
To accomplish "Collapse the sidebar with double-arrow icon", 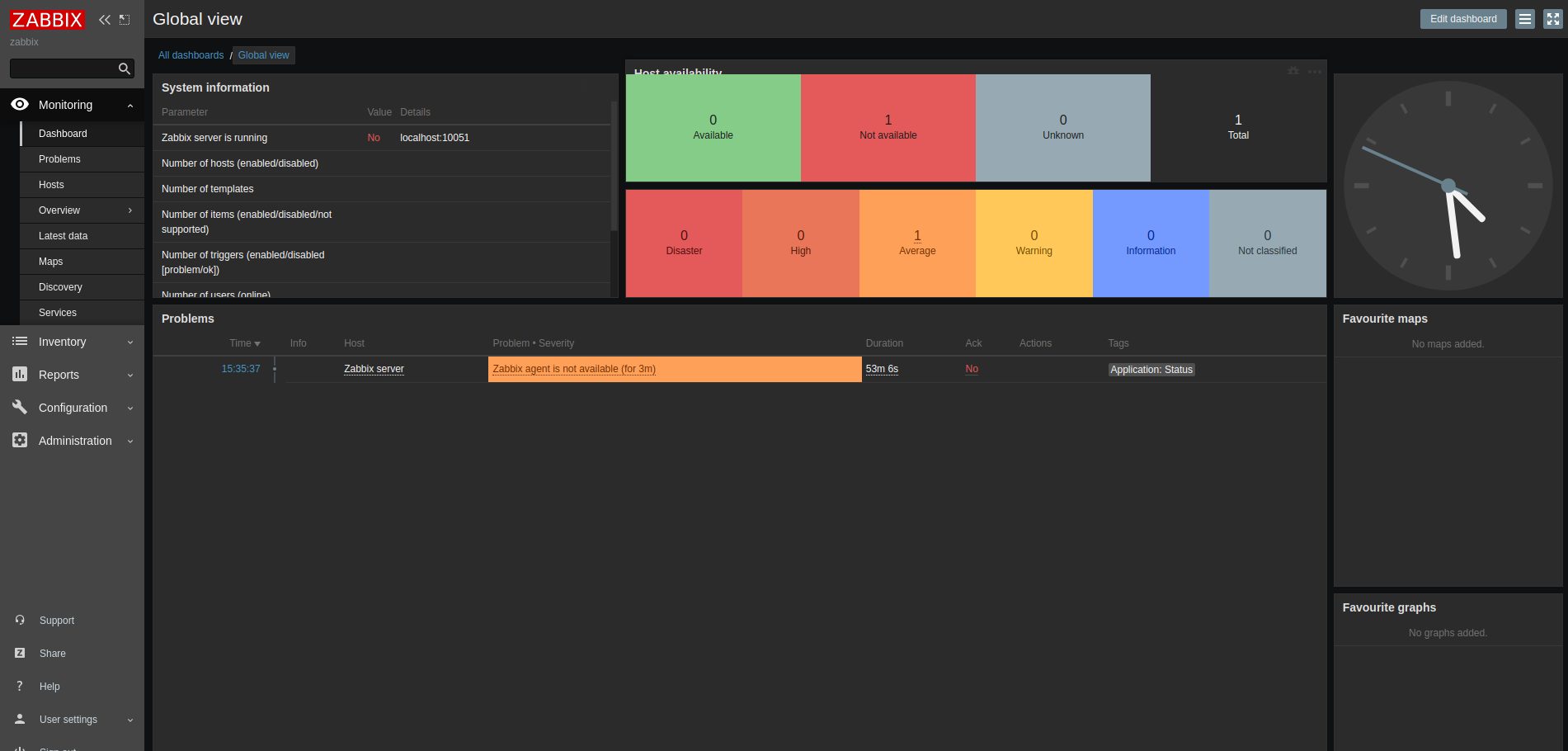I will coord(105,20).
